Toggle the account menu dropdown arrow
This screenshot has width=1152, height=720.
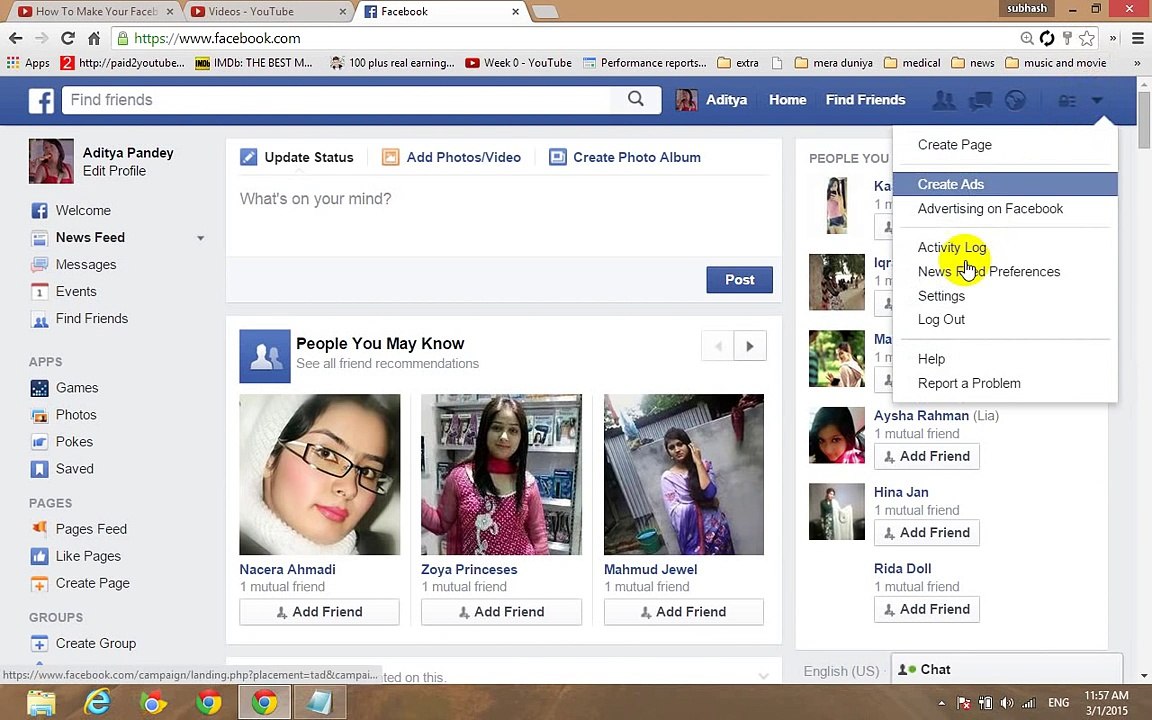[1097, 100]
